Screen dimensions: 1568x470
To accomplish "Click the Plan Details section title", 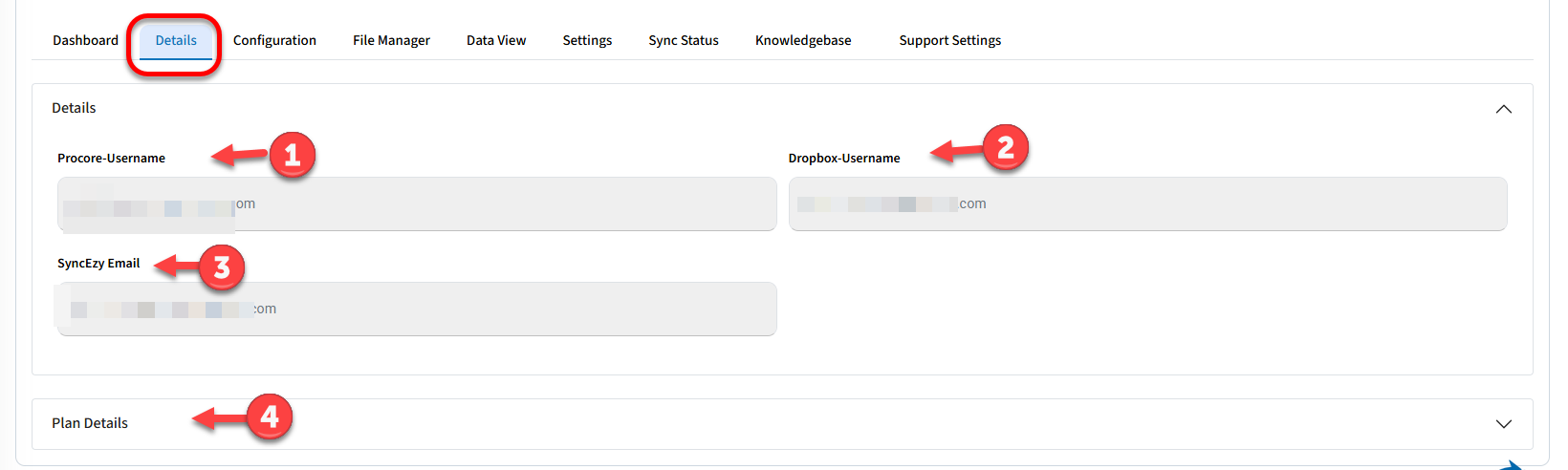I will click(90, 423).
